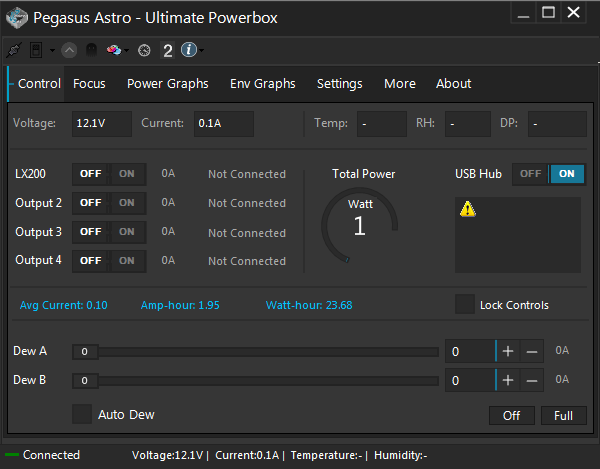Open the About tab

(453, 83)
